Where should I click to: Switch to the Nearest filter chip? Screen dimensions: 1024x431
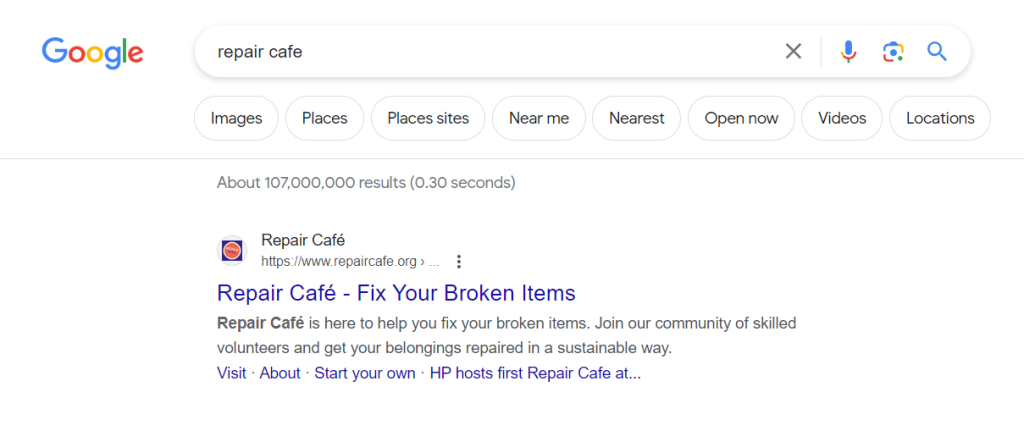(x=637, y=118)
